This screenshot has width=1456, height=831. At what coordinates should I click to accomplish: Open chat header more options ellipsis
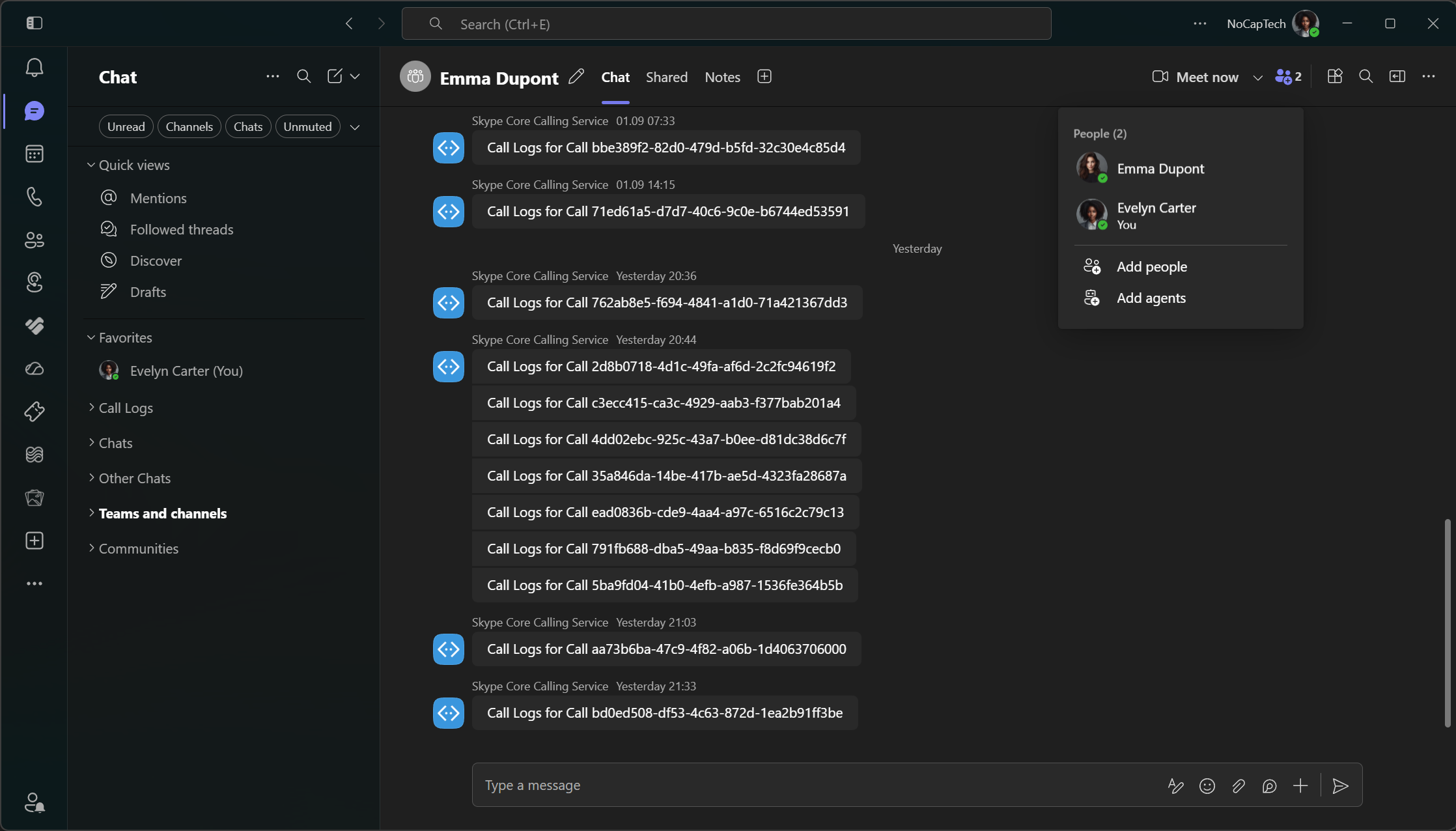[1429, 77]
